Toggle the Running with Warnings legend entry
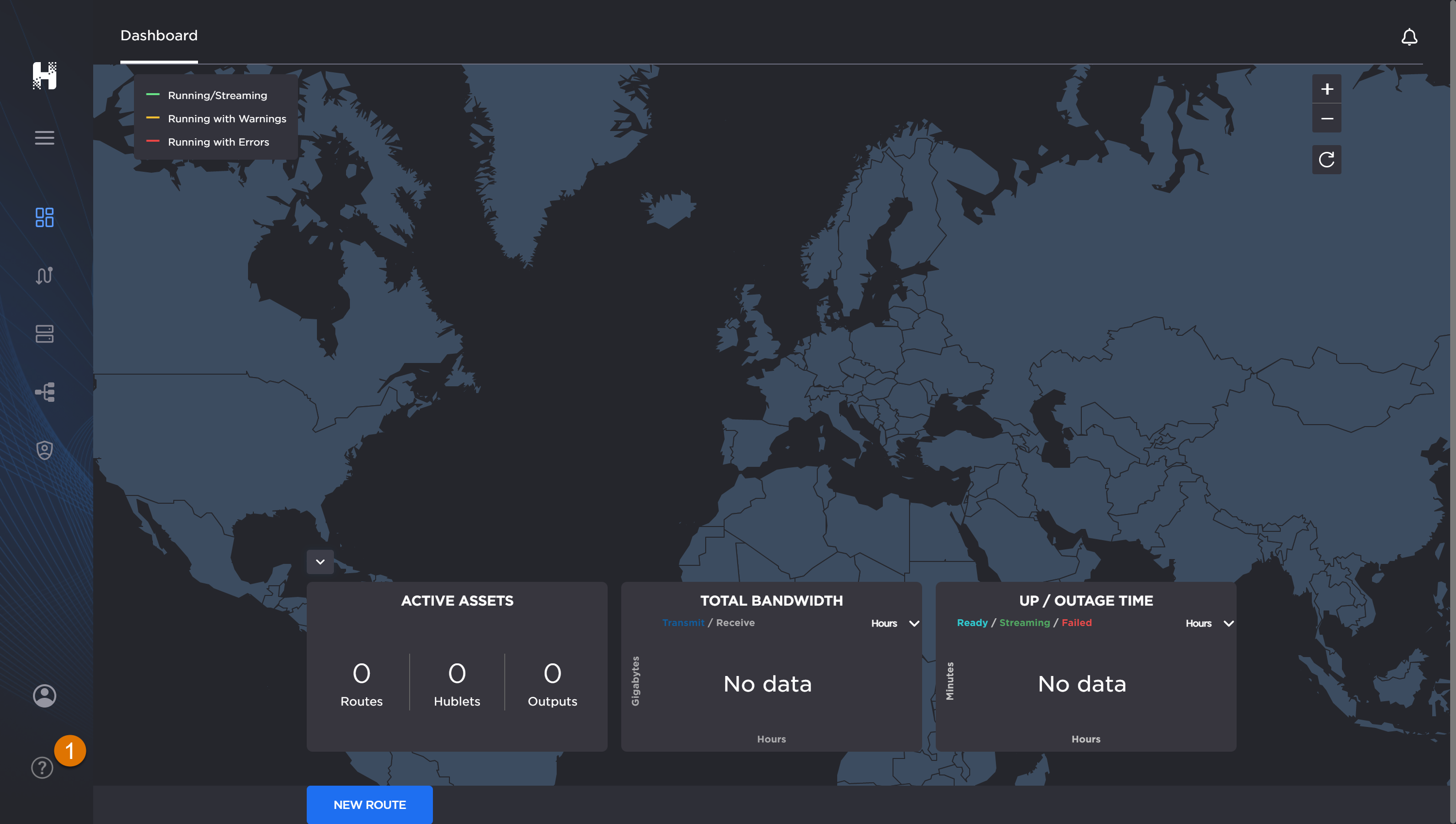This screenshot has height=824, width=1456. tap(226, 118)
